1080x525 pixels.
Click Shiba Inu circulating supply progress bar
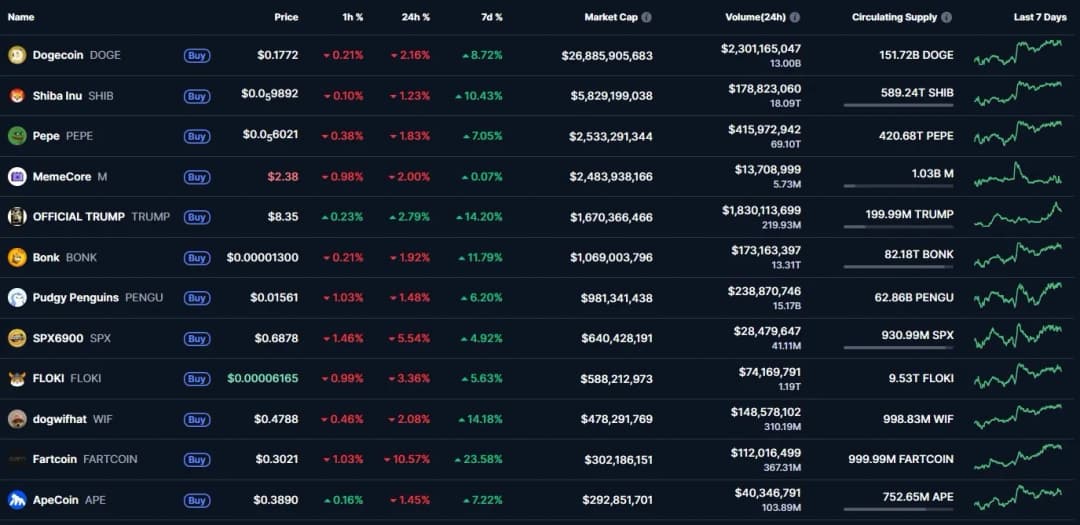tap(898, 105)
